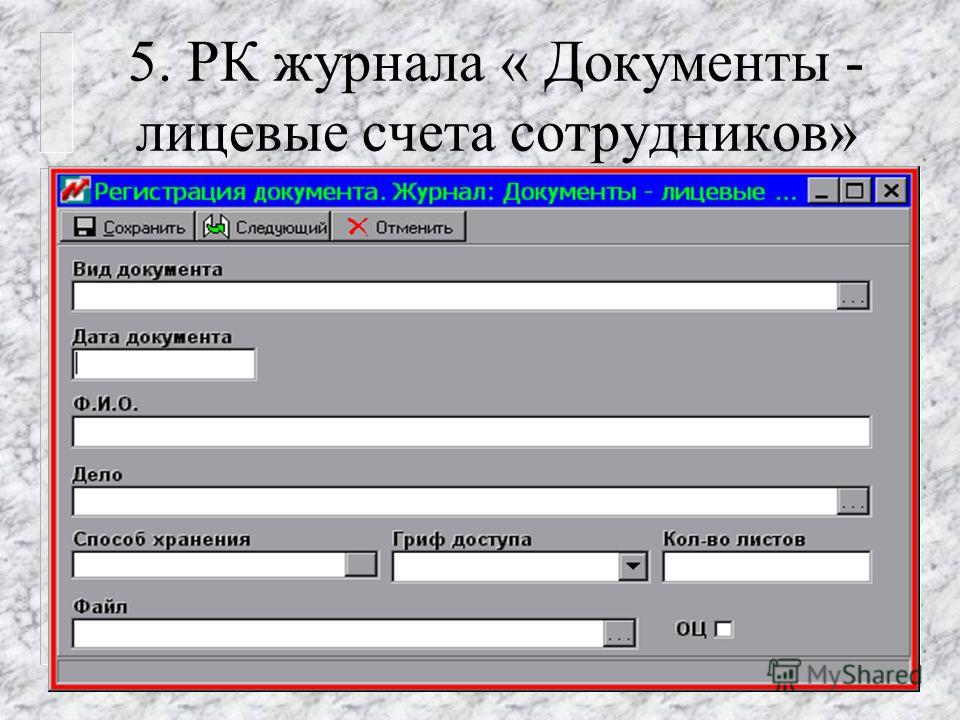
Task: Toggle the ОЦ checkbox
Action: pyautogui.click(x=724, y=629)
